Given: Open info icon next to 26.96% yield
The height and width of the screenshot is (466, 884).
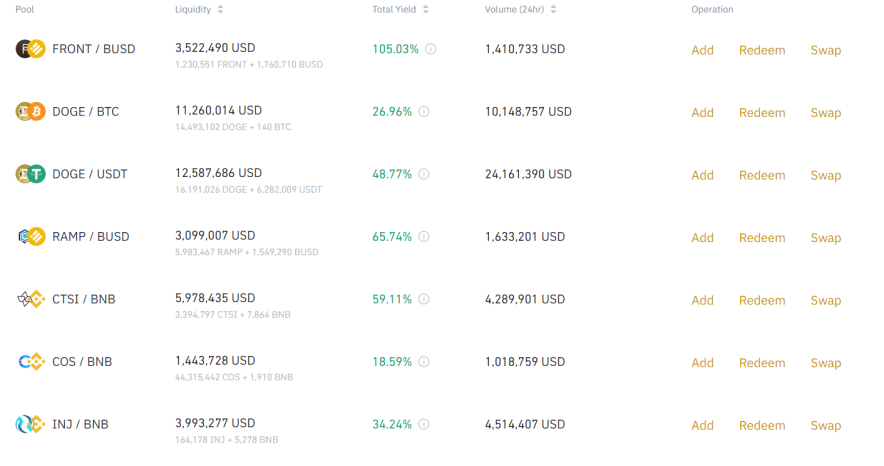Looking at the screenshot, I should [x=424, y=112].
